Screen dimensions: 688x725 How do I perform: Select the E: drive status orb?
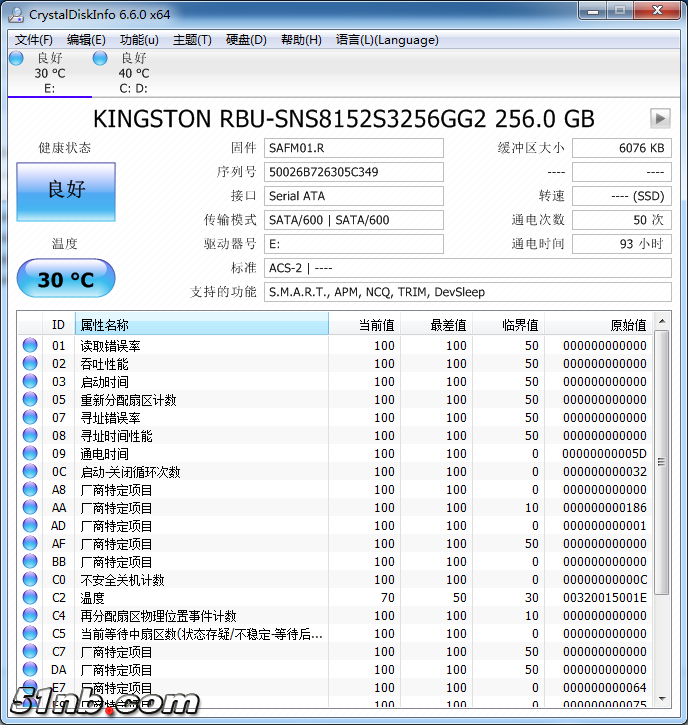[x=16, y=59]
